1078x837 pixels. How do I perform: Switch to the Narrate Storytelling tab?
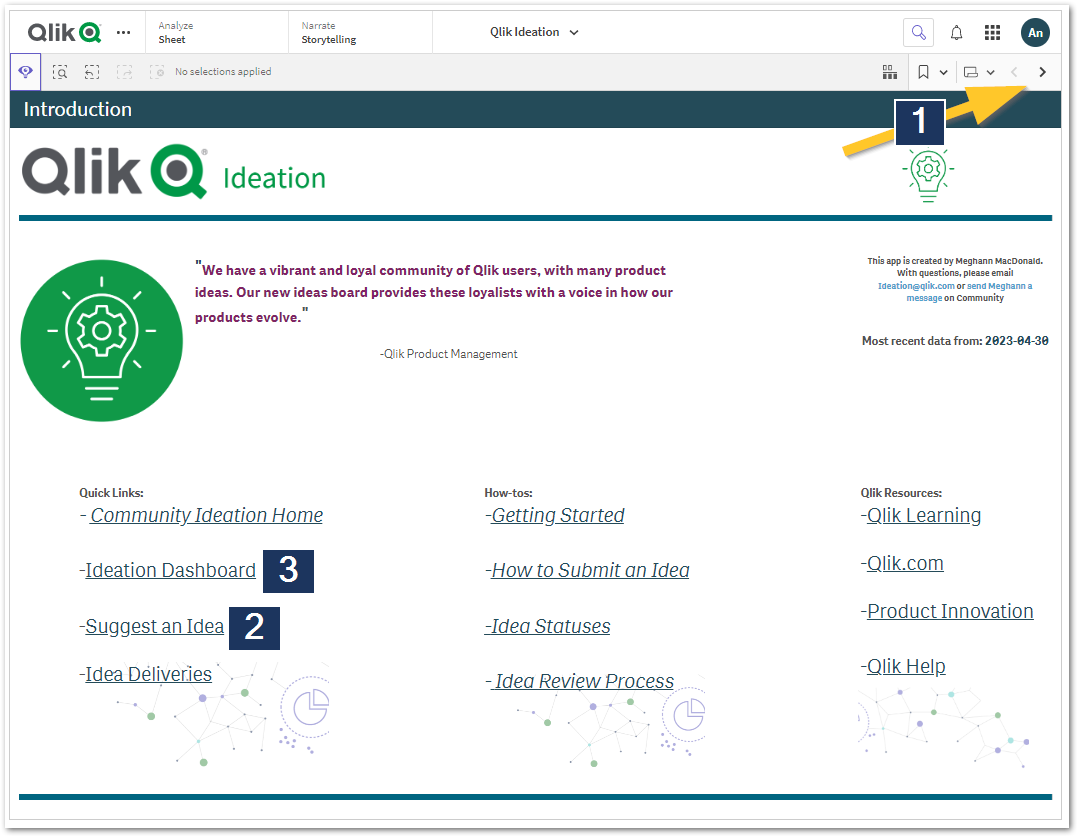[330, 31]
